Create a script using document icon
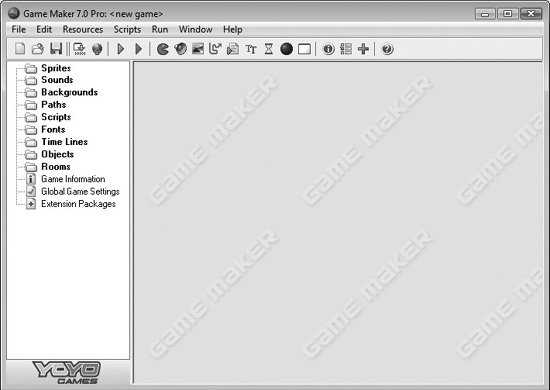Viewport: 550px width, 390px height. click(233, 49)
